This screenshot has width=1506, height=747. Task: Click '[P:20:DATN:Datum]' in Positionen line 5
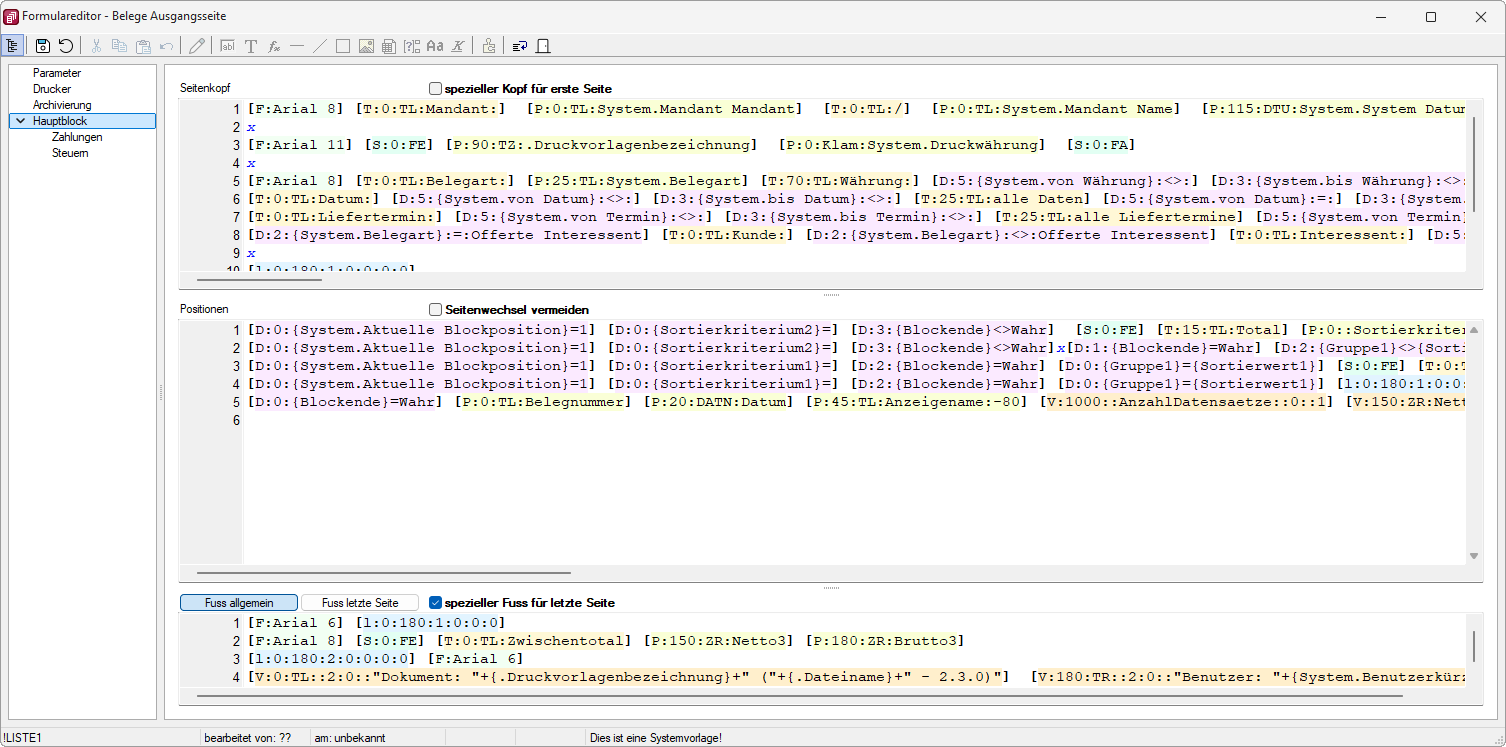720,402
